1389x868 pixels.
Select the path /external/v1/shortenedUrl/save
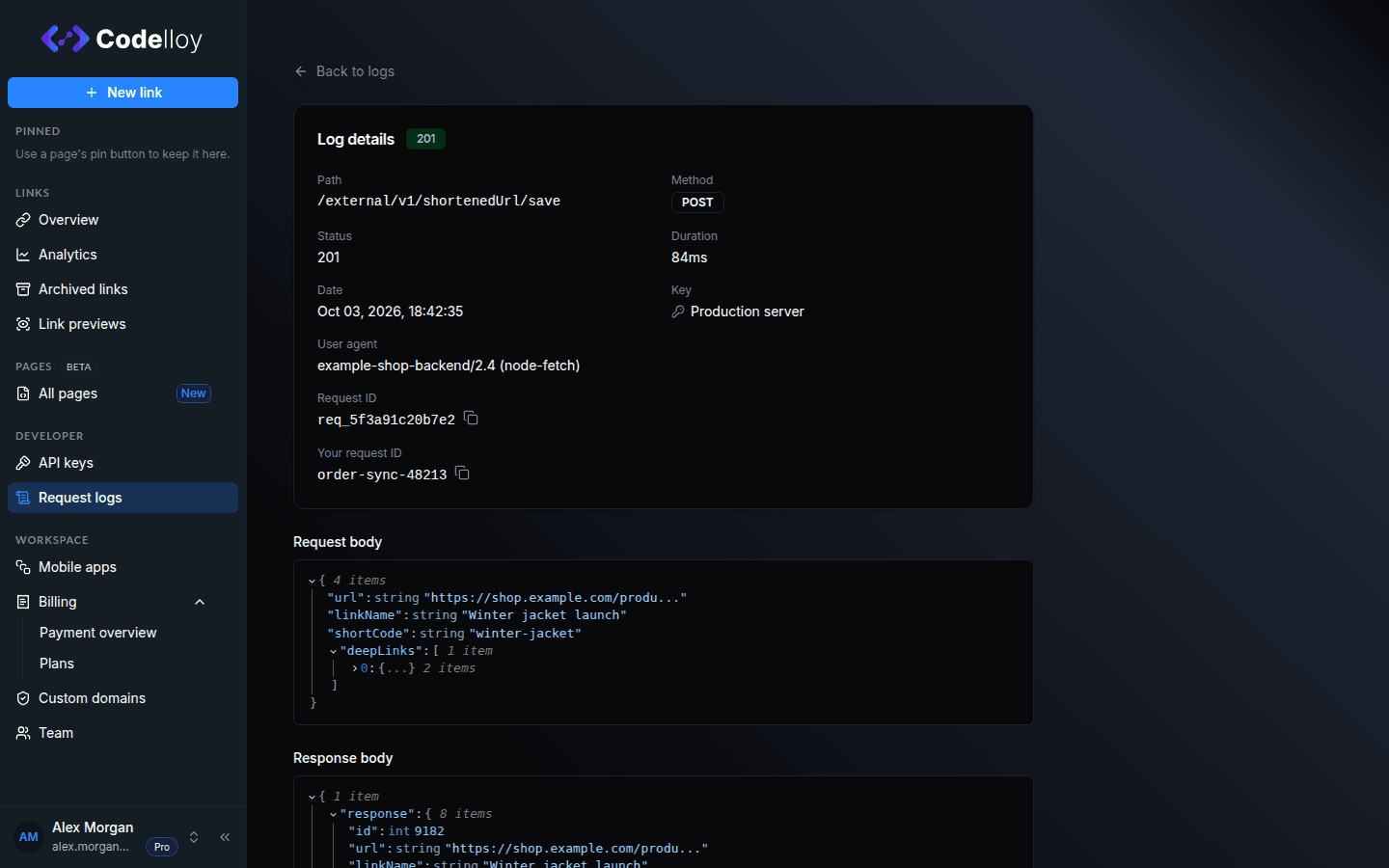click(439, 201)
